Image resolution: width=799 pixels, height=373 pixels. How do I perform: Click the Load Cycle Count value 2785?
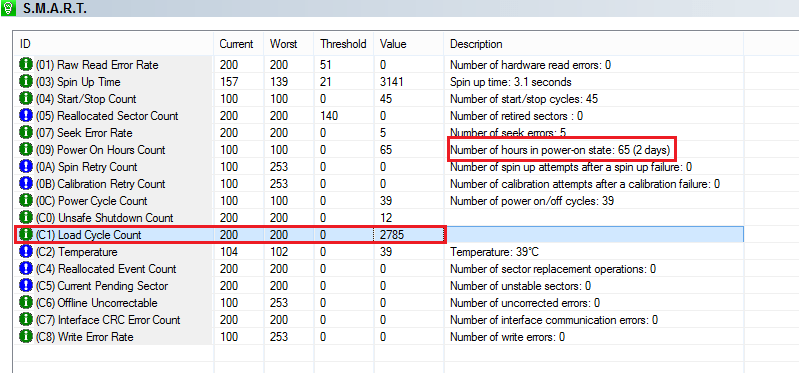[x=393, y=235]
